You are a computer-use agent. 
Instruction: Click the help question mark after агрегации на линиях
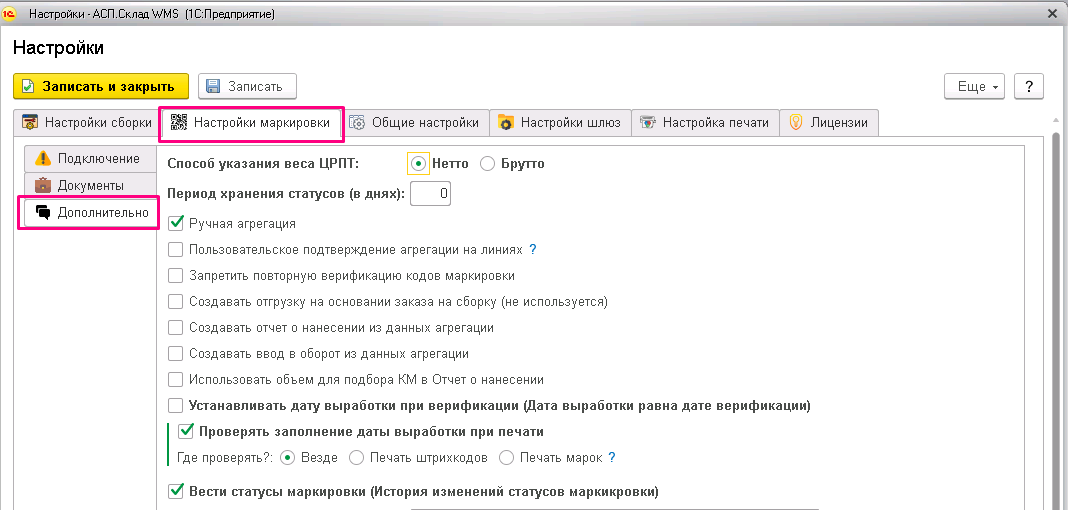pos(533,249)
